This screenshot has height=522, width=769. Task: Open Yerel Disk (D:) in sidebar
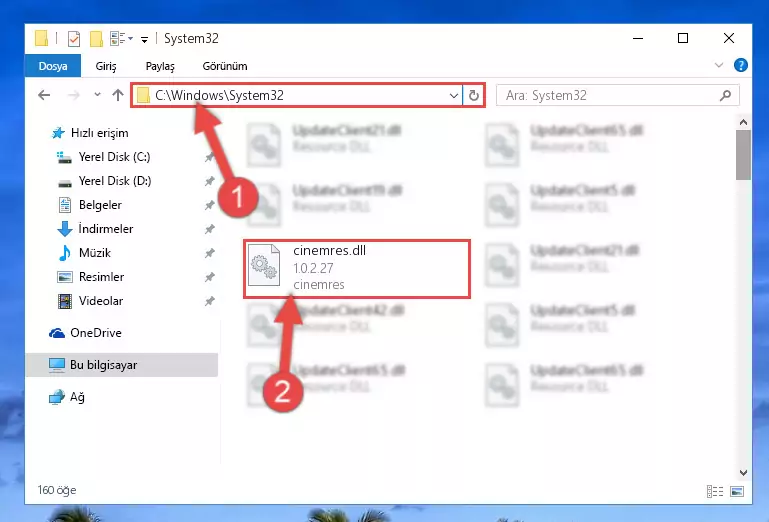point(115,181)
